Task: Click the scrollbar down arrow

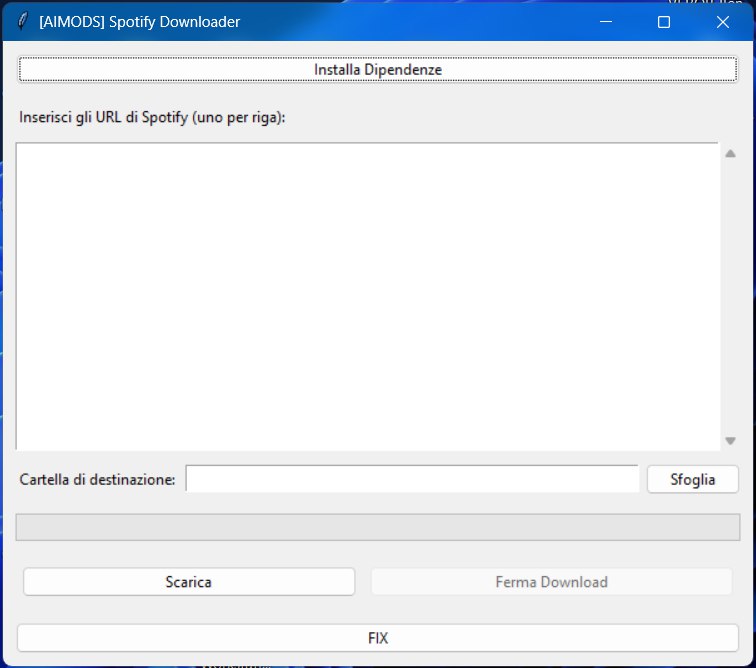Action: (x=730, y=440)
